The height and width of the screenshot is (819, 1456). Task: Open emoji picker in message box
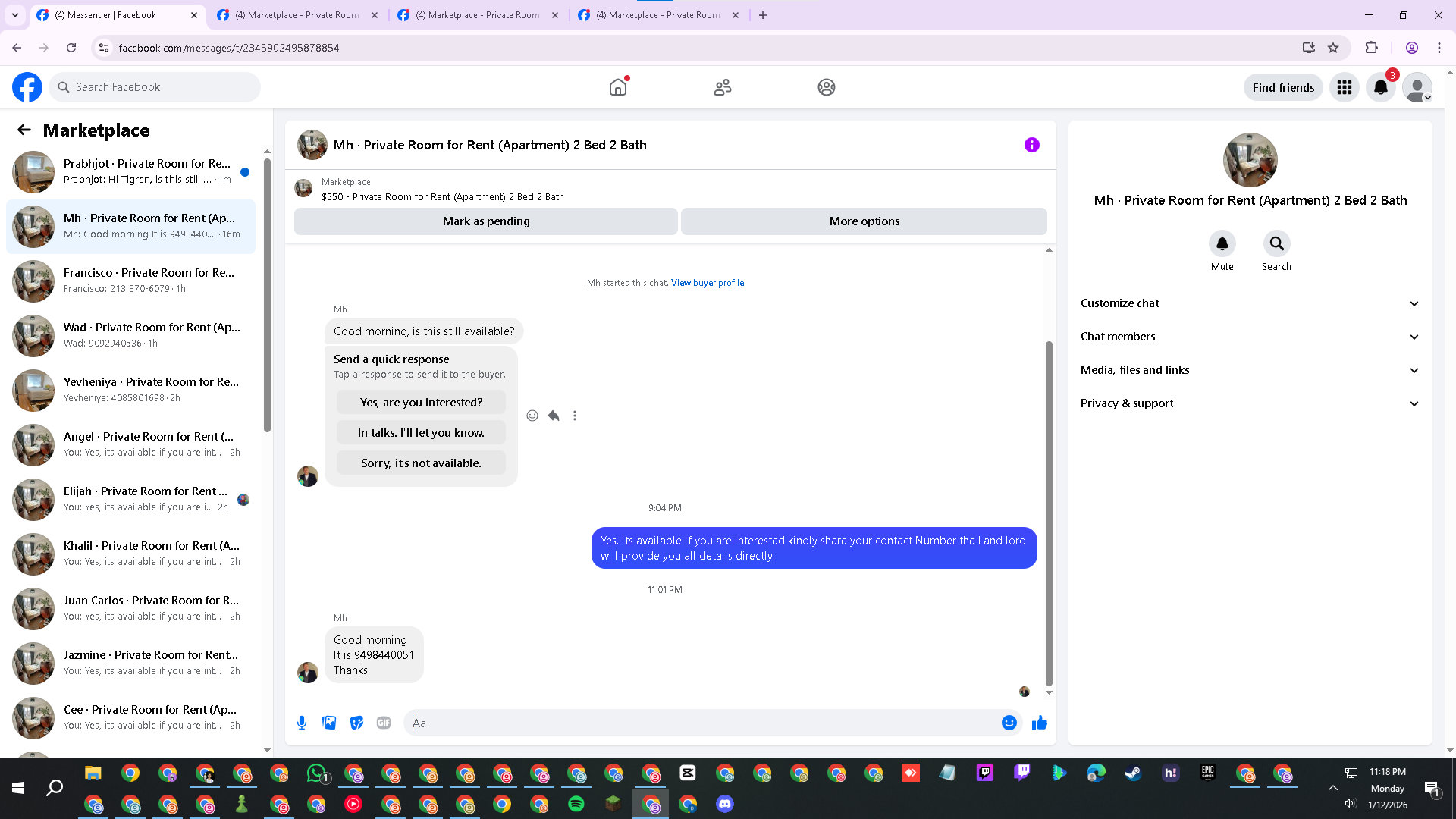coord(1009,723)
